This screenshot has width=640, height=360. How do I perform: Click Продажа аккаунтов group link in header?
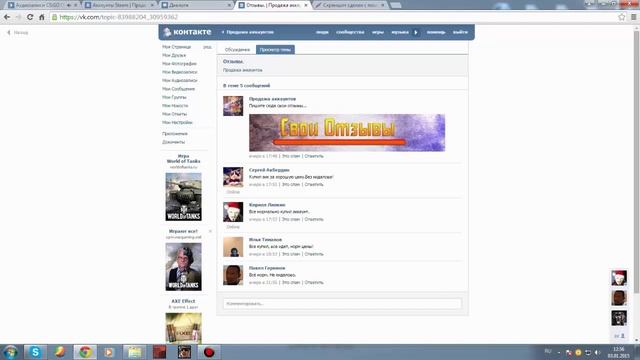click(x=250, y=32)
